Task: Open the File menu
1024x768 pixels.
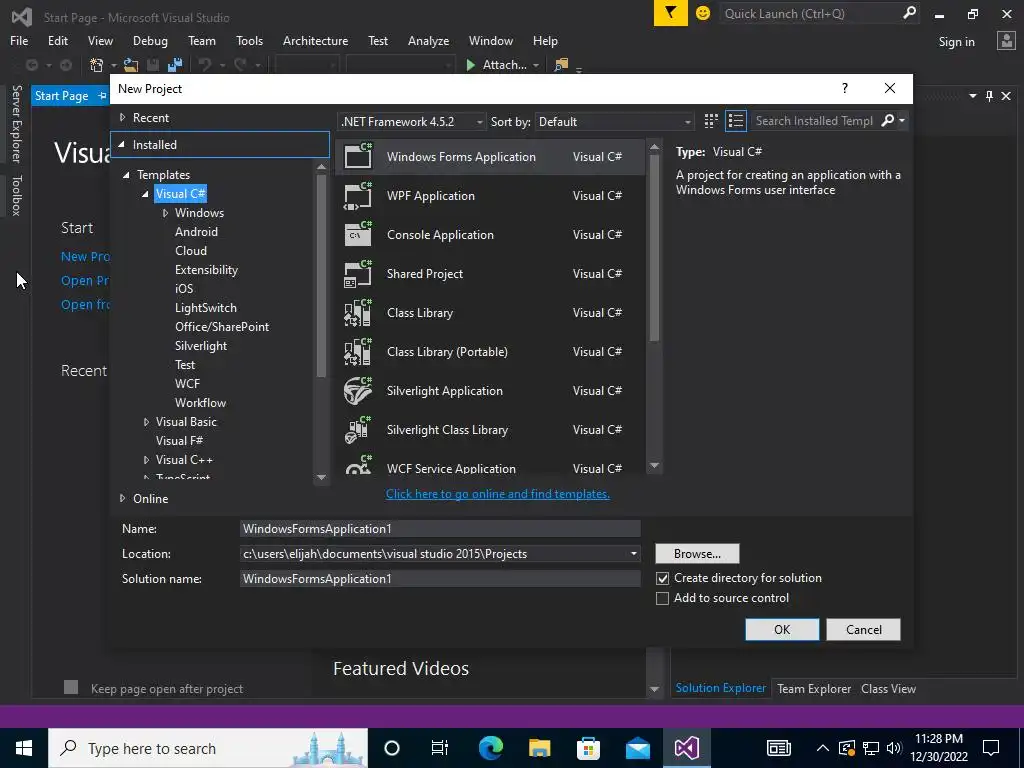Action: tap(19, 40)
